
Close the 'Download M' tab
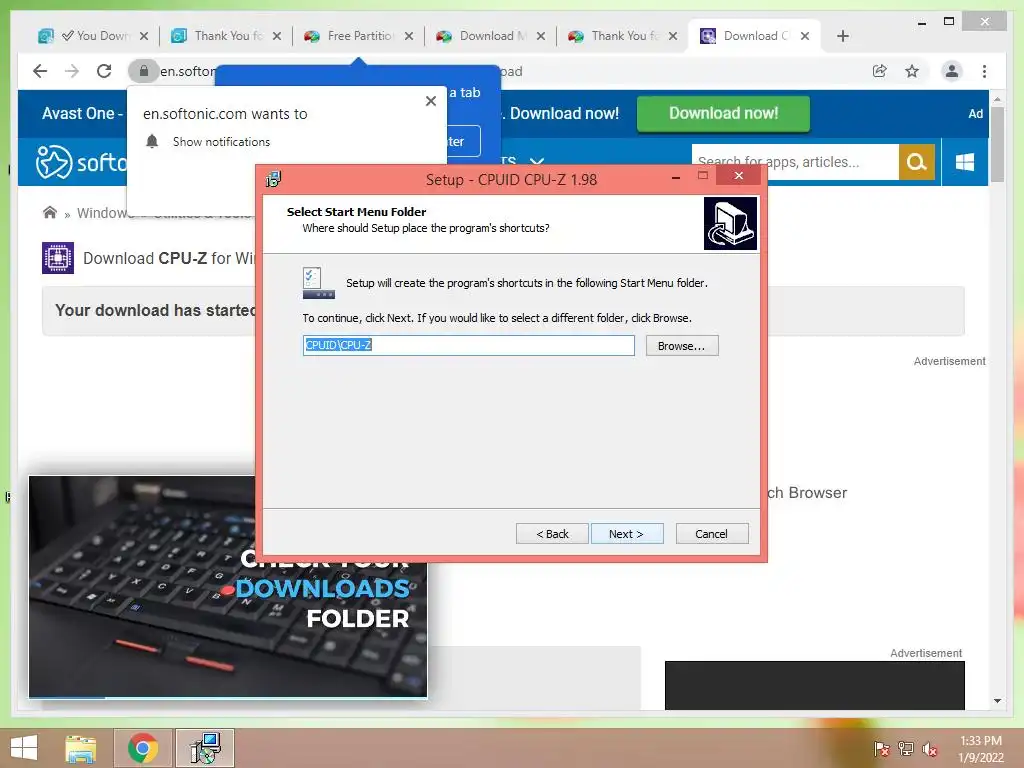click(541, 36)
